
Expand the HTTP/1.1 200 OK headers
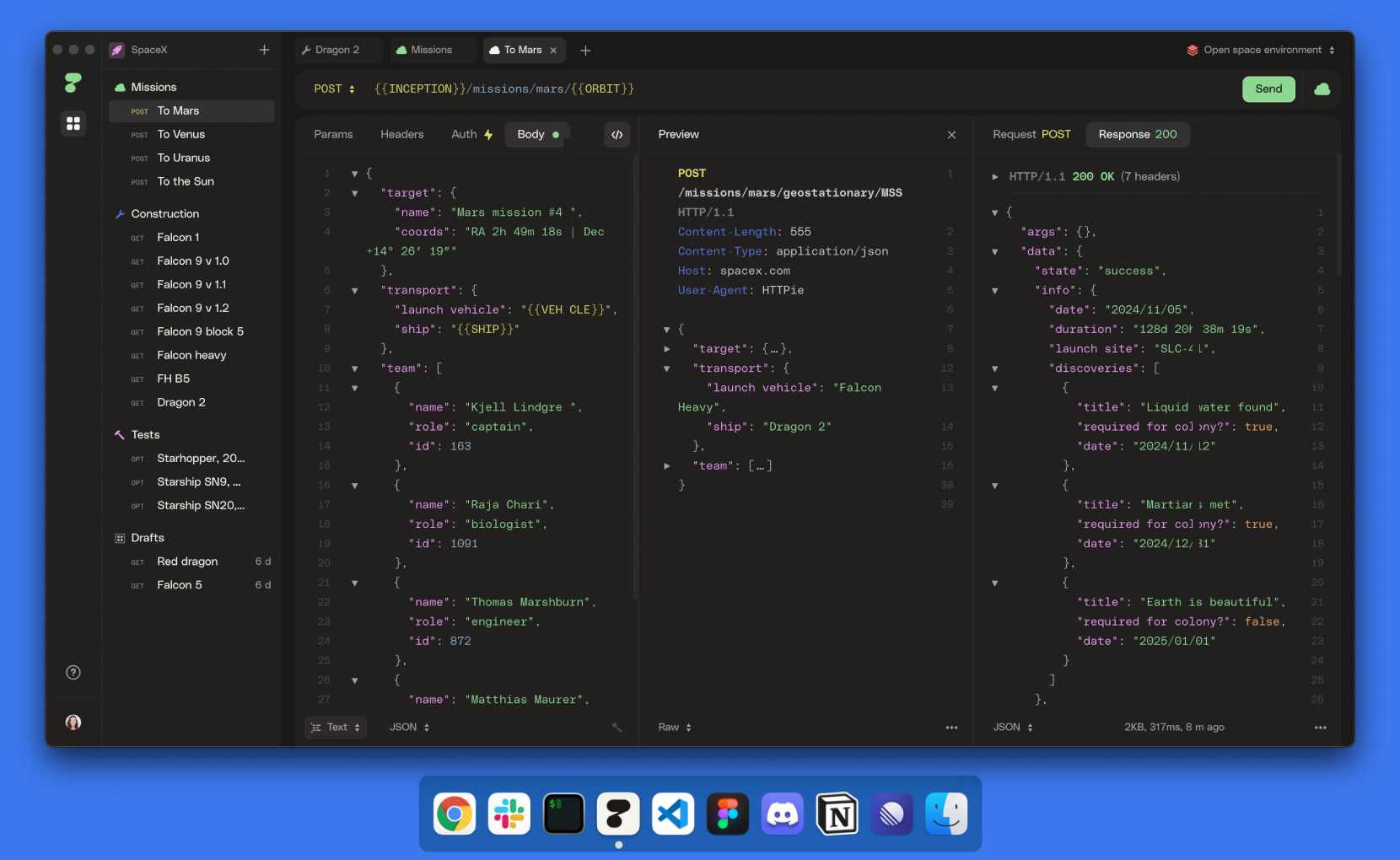[995, 177]
